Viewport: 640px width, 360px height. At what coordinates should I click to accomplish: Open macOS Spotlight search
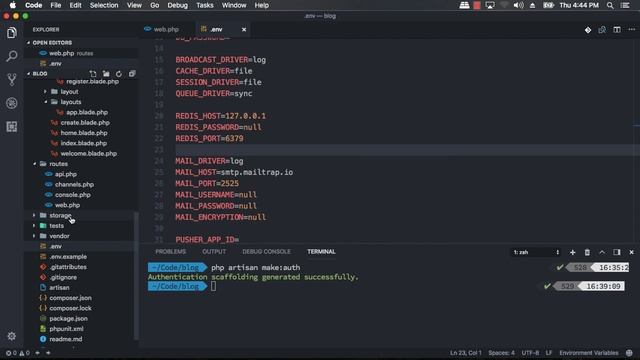(x=610, y=5)
